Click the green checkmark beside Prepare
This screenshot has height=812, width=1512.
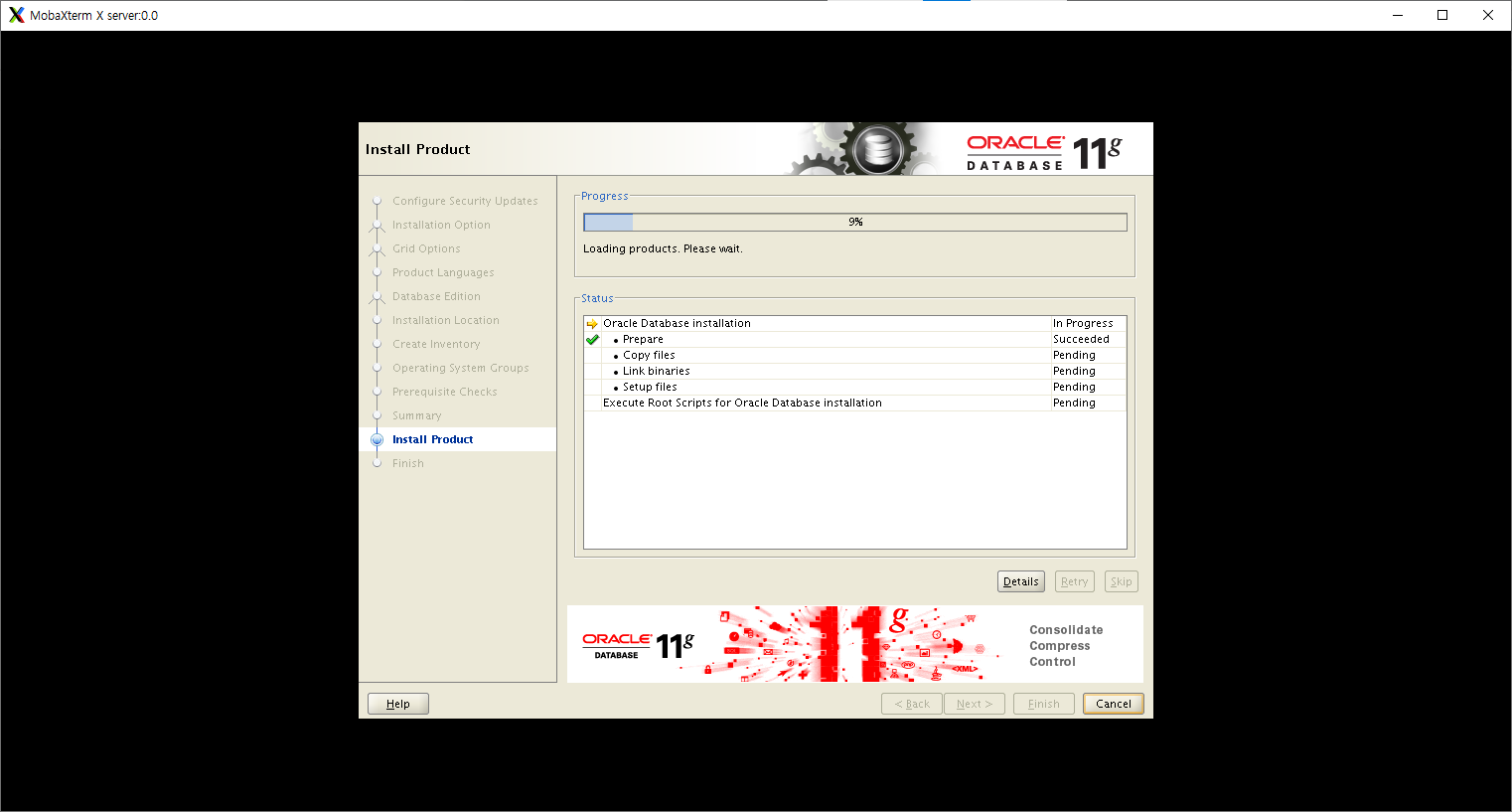point(592,340)
